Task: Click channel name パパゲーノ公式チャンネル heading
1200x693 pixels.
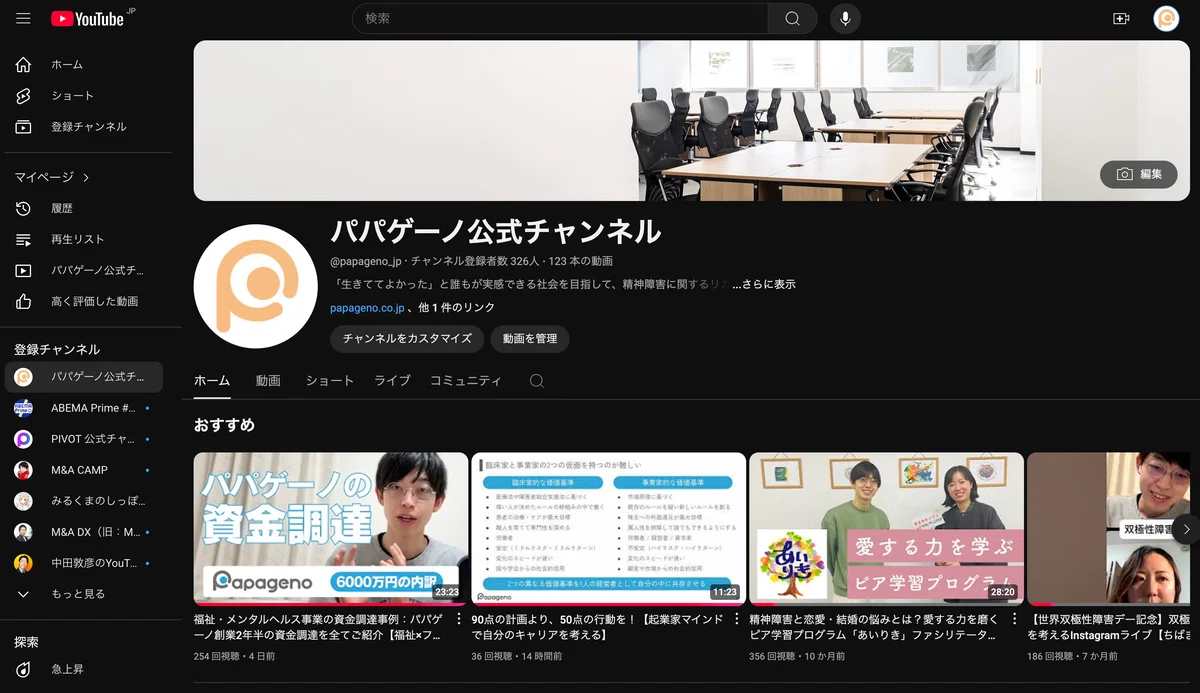Action: [x=496, y=231]
